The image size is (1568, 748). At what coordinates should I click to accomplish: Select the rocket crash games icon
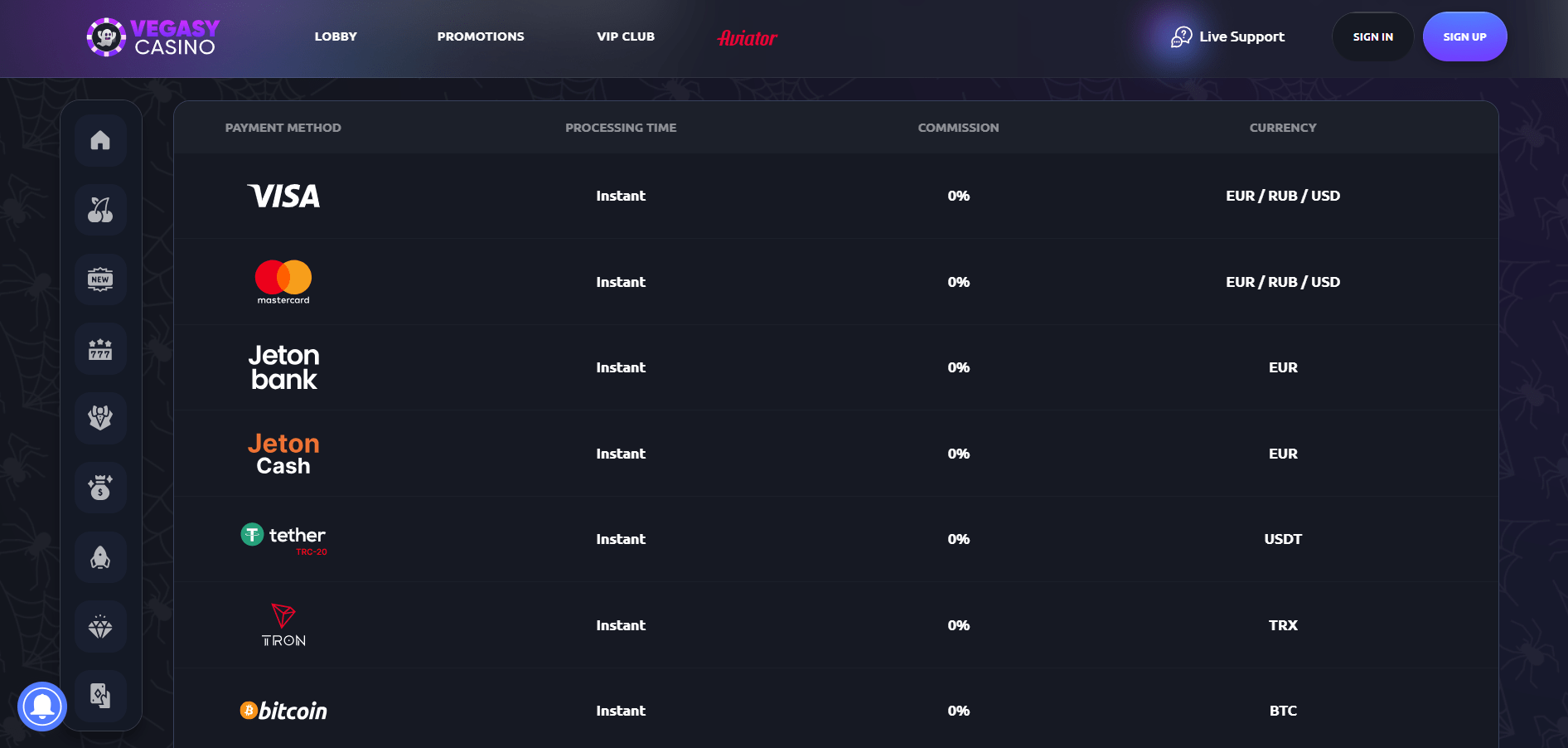pos(100,557)
